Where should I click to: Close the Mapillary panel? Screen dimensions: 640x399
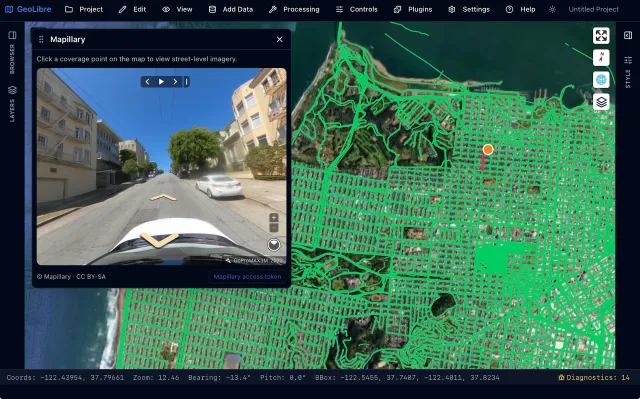tap(280, 39)
